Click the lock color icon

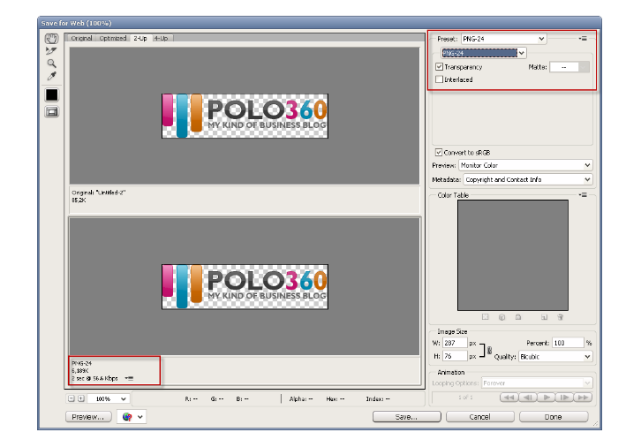pyautogui.click(x=518, y=317)
